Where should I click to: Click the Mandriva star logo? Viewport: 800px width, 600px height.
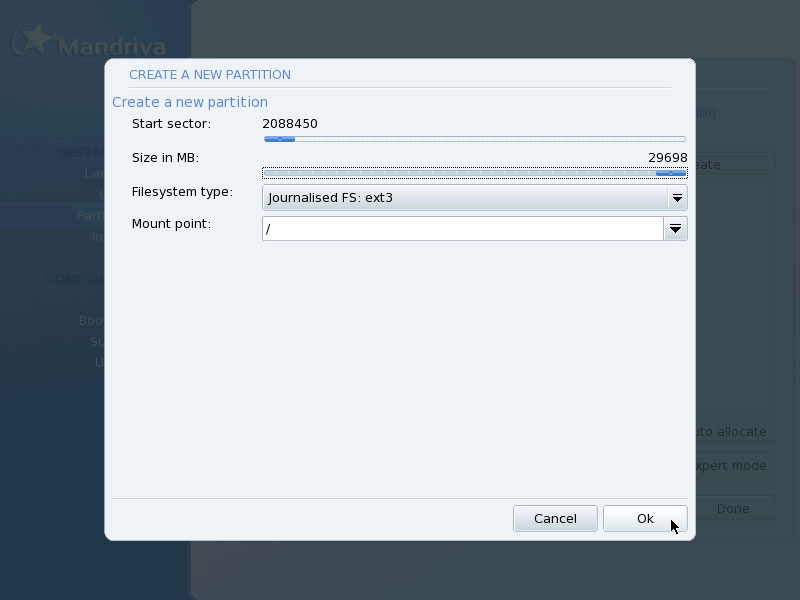pyautogui.click(x=33, y=39)
